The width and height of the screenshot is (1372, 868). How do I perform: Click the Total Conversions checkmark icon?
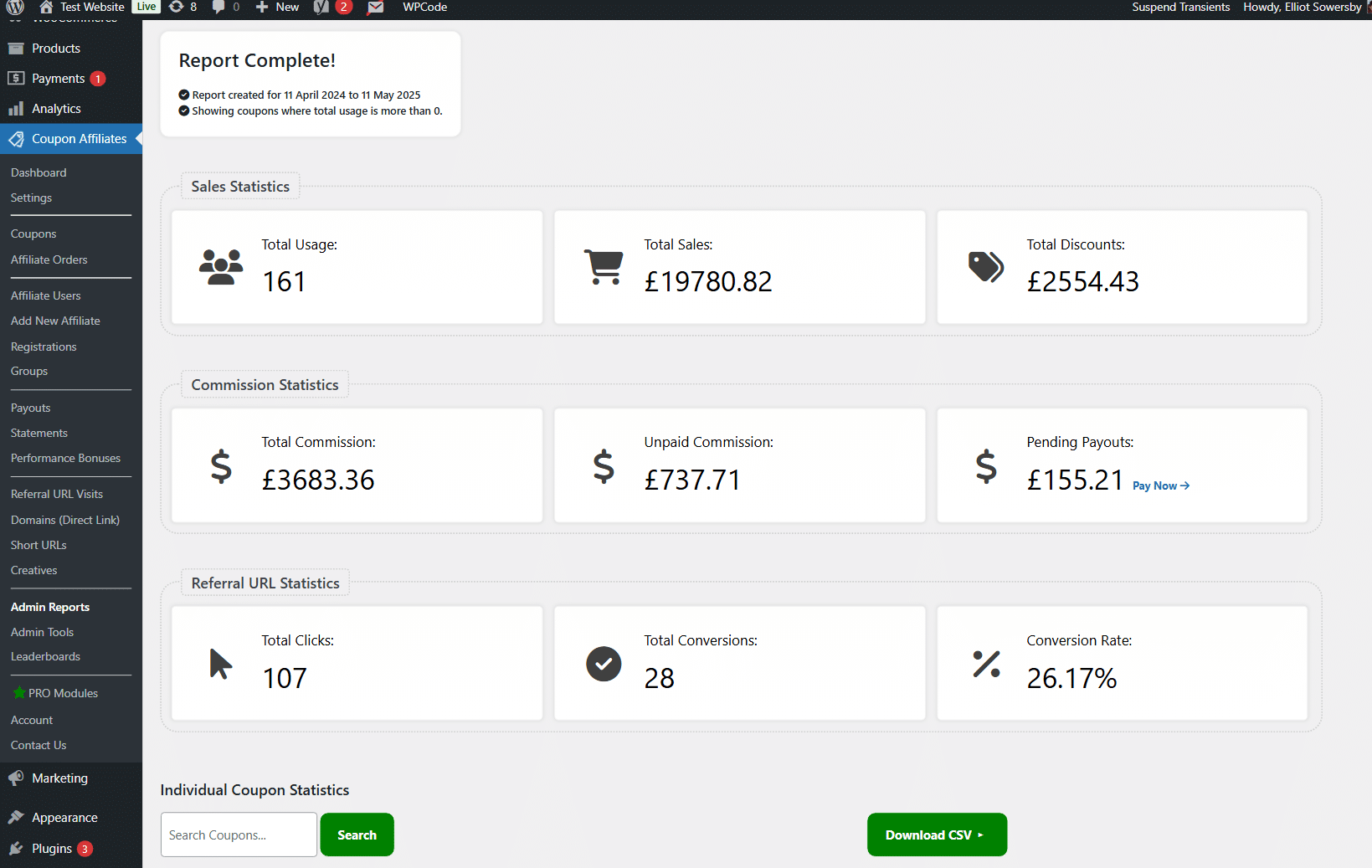pos(604,664)
